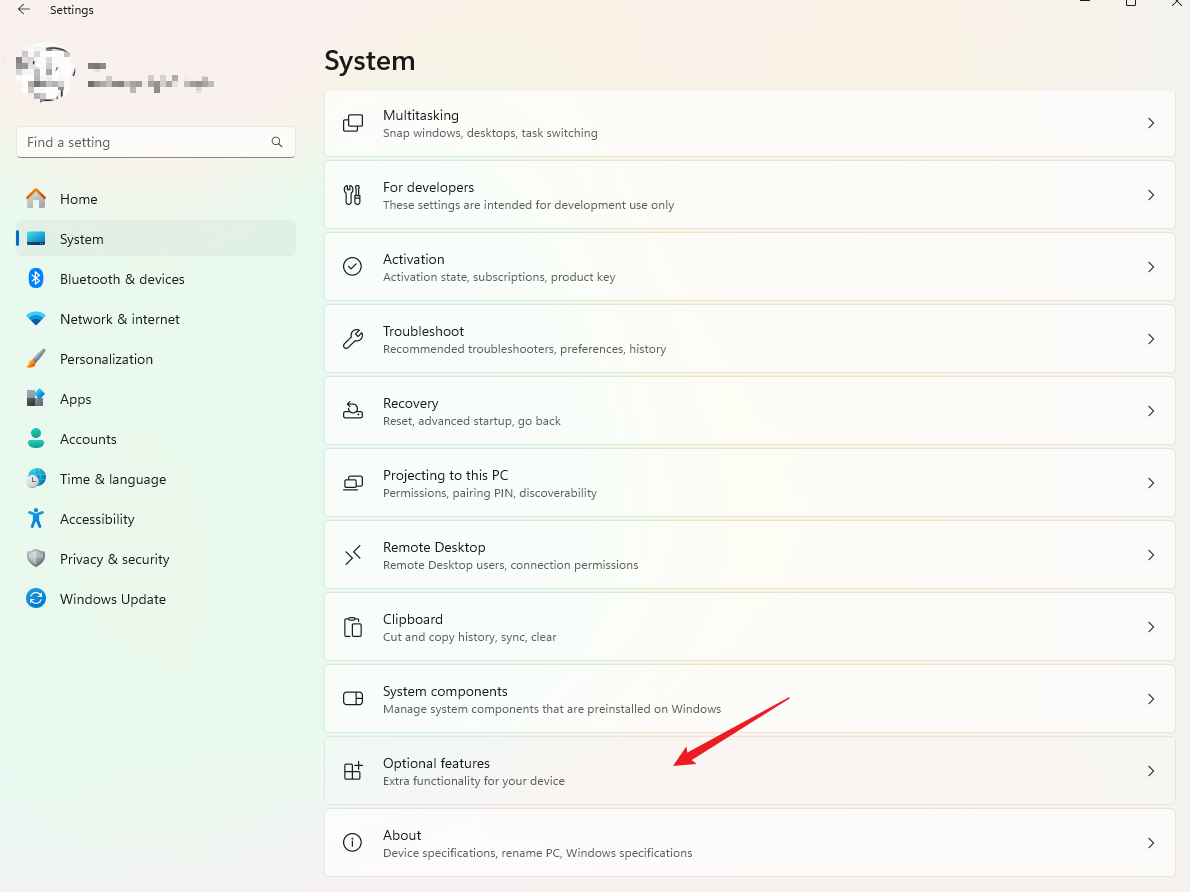Open the About title
The image size is (1190, 892).
pyautogui.click(x=402, y=835)
